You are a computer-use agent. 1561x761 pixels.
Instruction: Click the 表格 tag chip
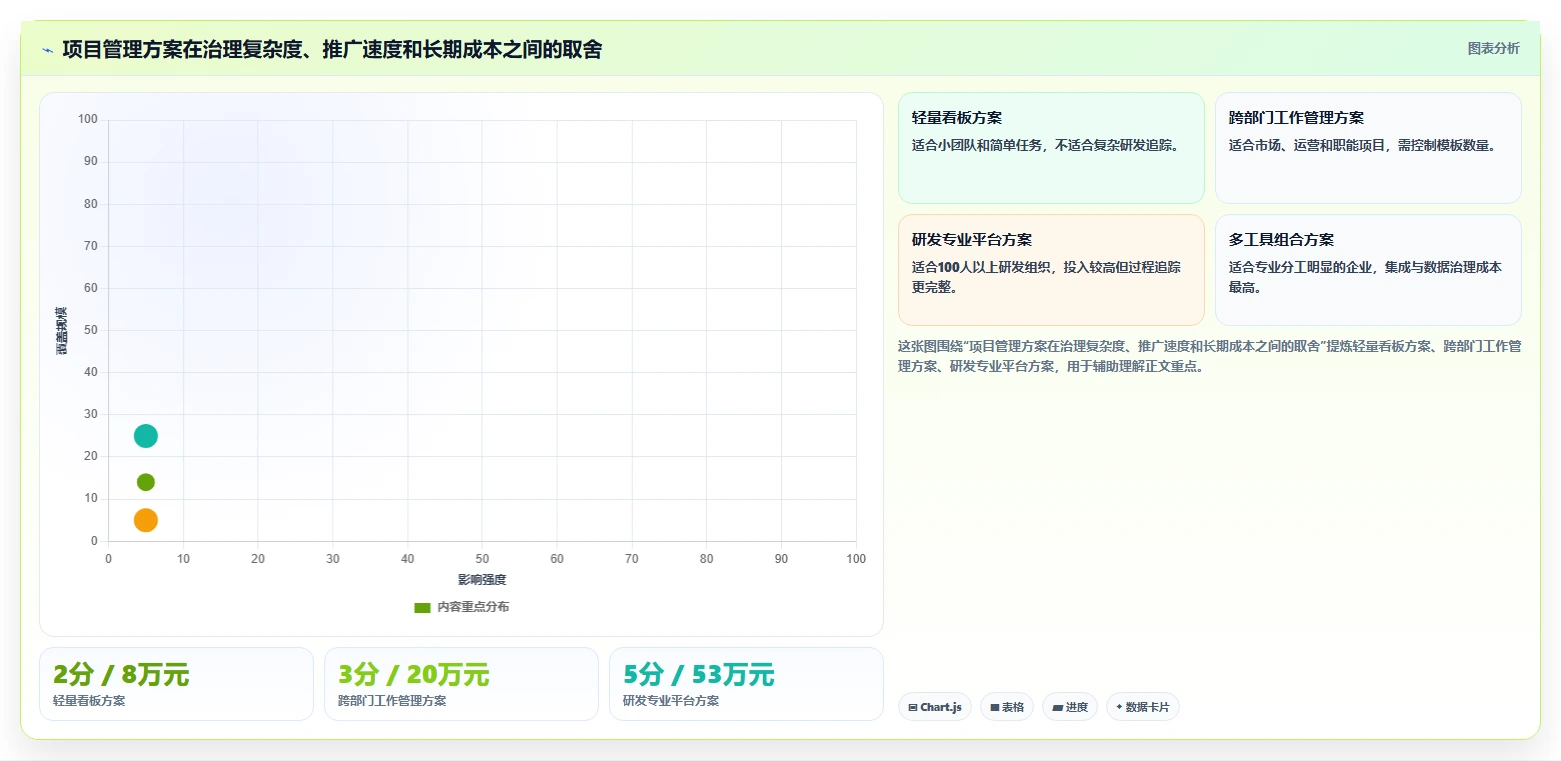click(x=1007, y=707)
